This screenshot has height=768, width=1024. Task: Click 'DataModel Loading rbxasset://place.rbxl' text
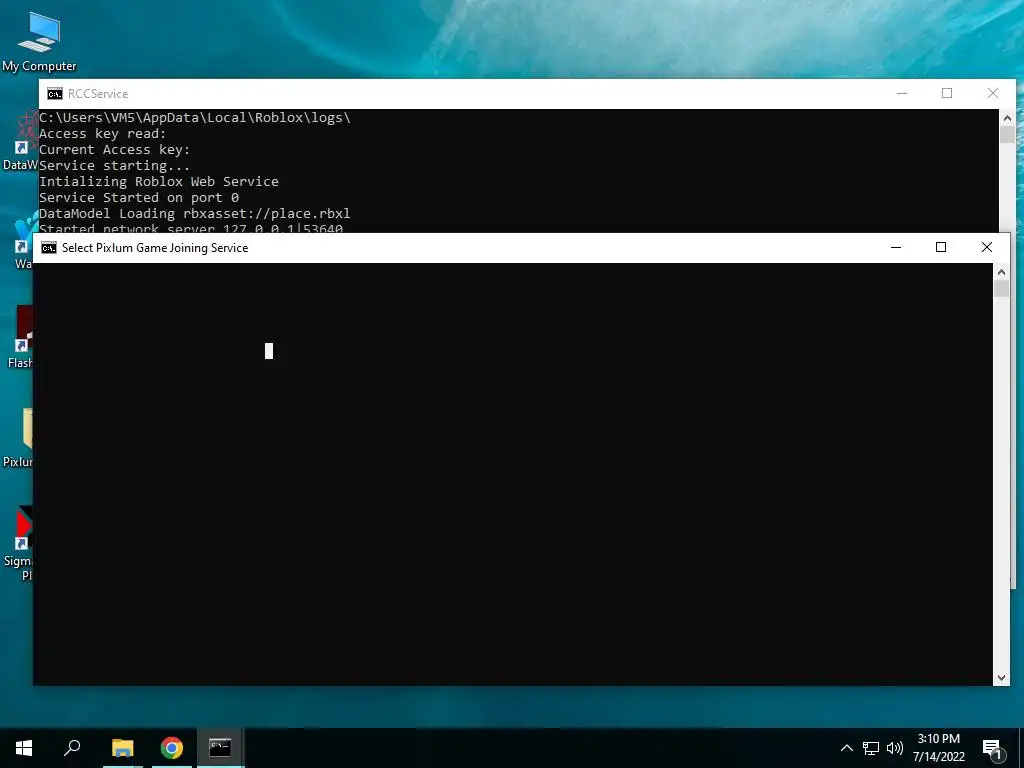coord(195,214)
